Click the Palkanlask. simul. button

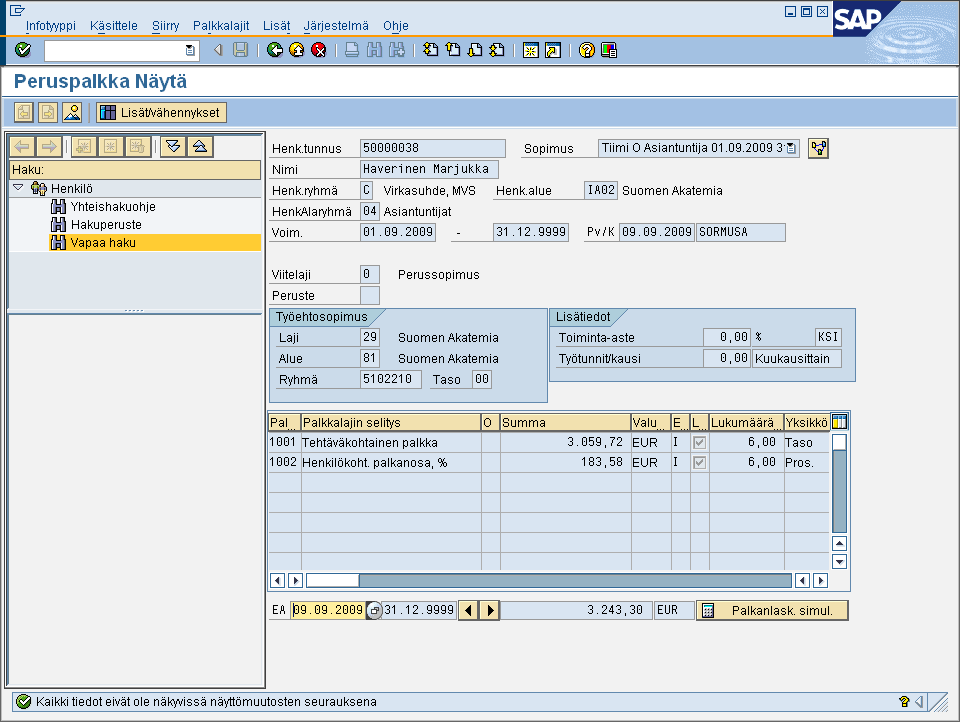click(x=772, y=611)
